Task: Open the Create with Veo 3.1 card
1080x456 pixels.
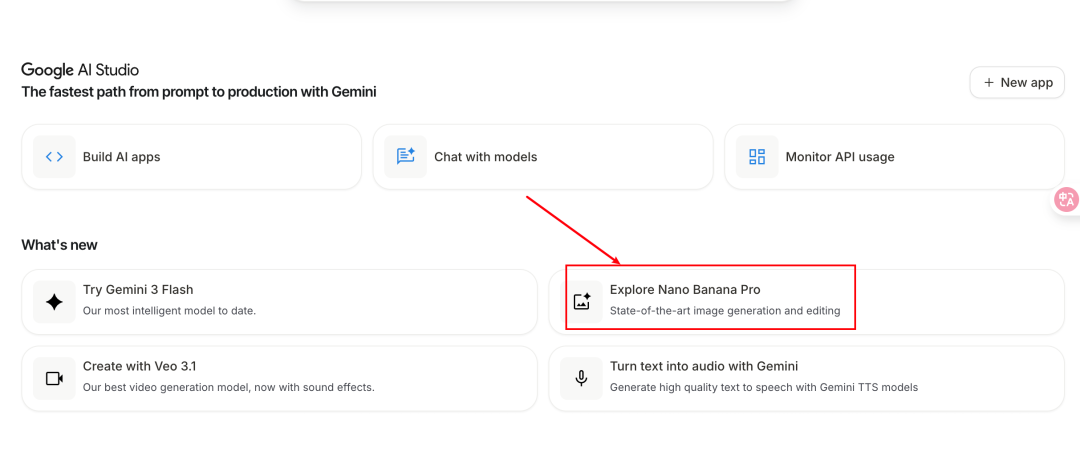Action: pos(280,378)
